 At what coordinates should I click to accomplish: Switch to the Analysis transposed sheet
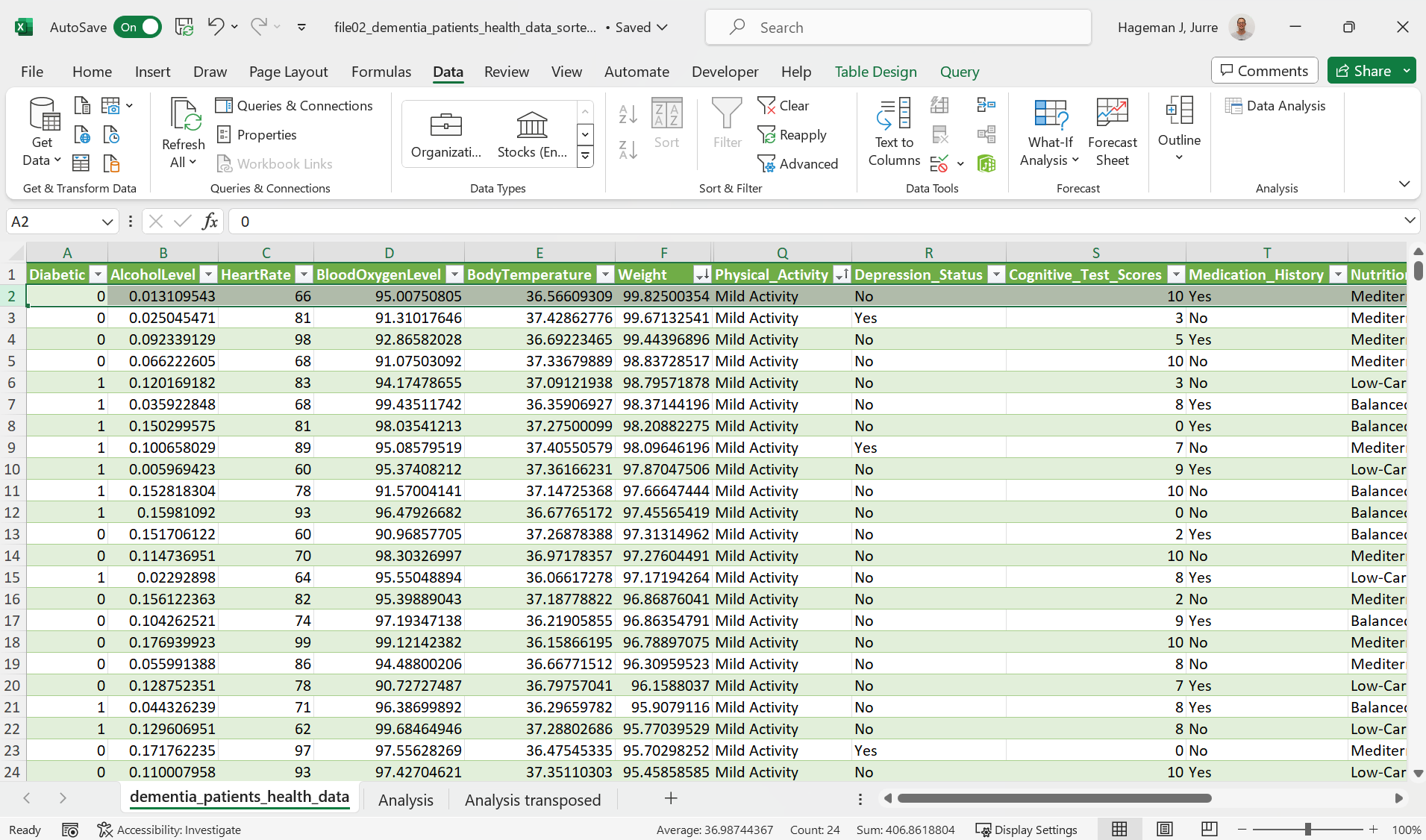tap(532, 800)
